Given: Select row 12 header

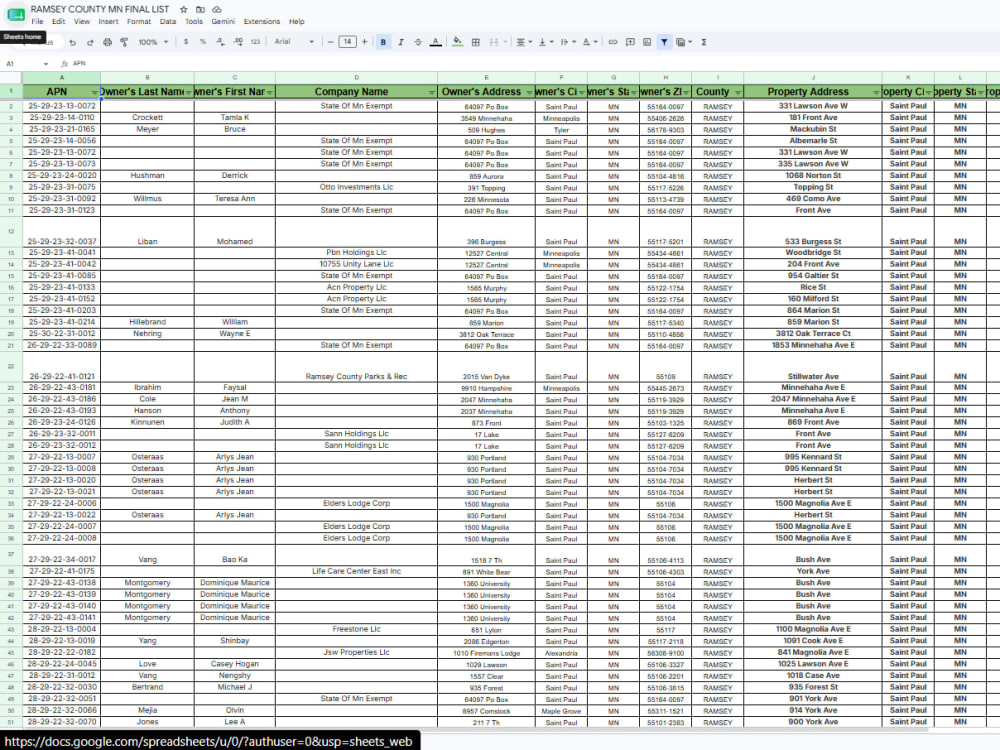Looking at the screenshot, I should [11, 232].
